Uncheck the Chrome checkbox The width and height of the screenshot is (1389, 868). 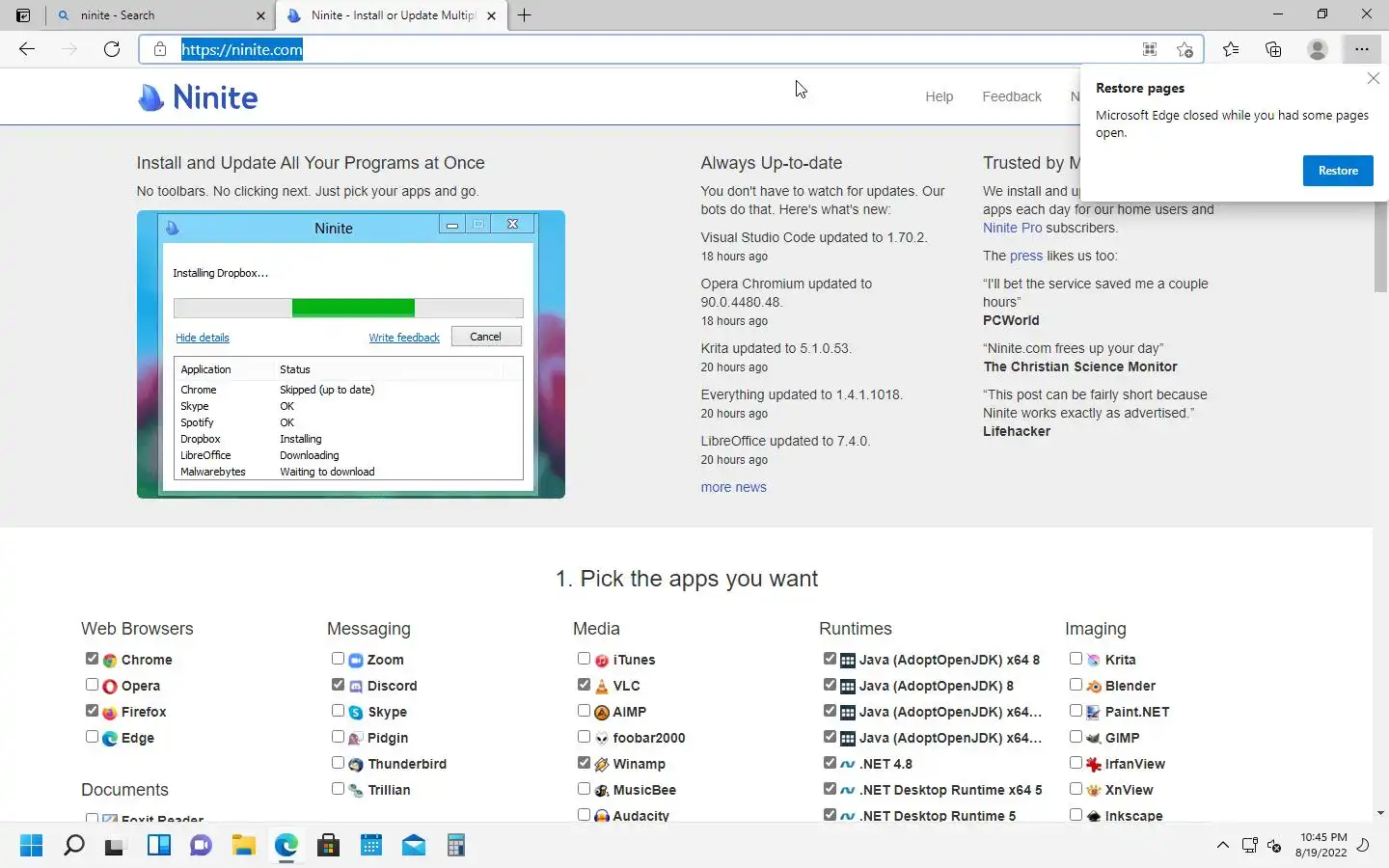(x=92, y=659)
